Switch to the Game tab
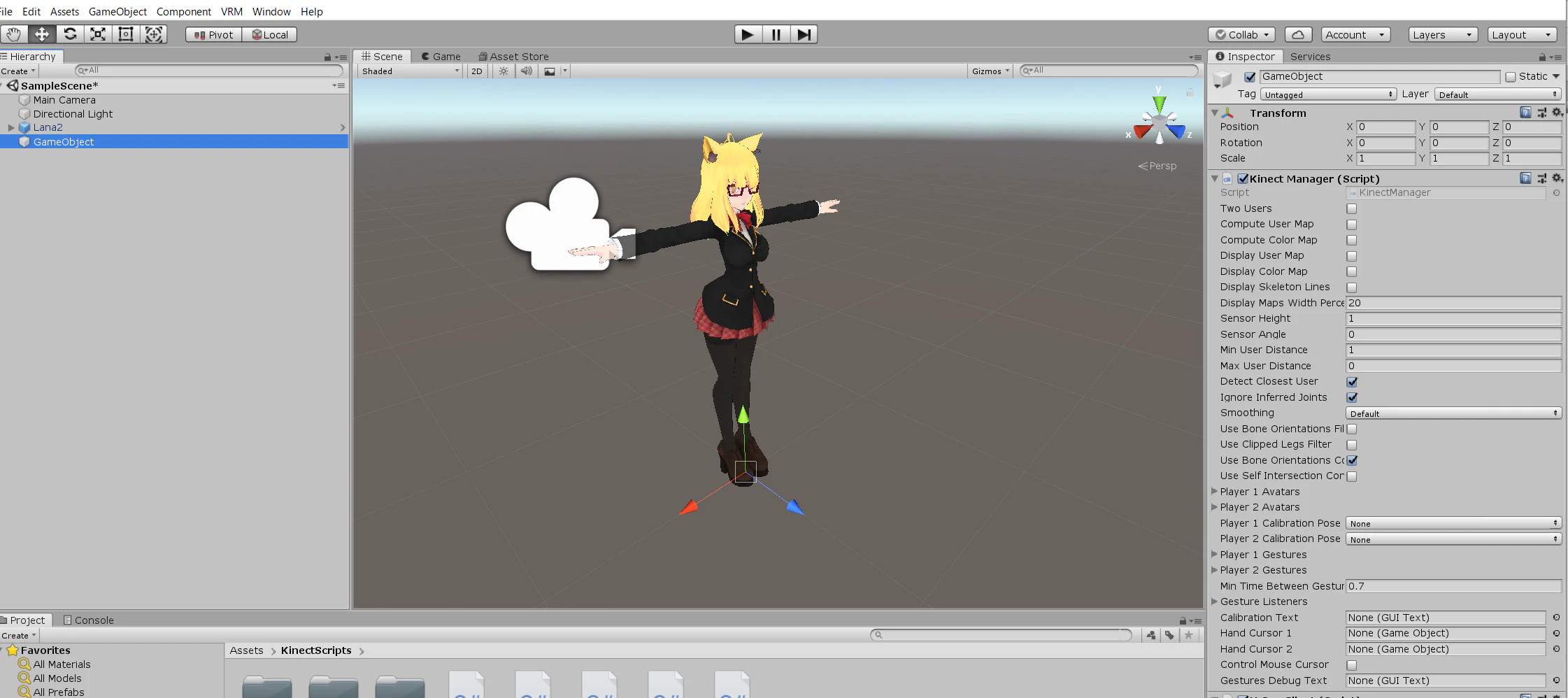 tap(441, 57)
